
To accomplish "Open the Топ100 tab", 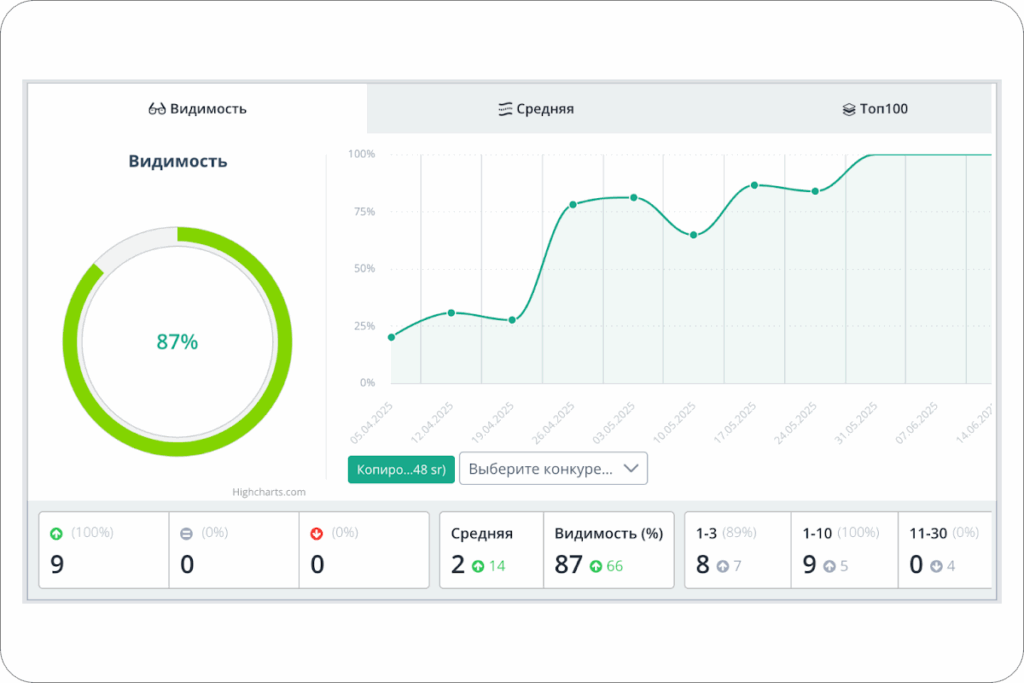I will pyautogui.click(x=875, y=109).
